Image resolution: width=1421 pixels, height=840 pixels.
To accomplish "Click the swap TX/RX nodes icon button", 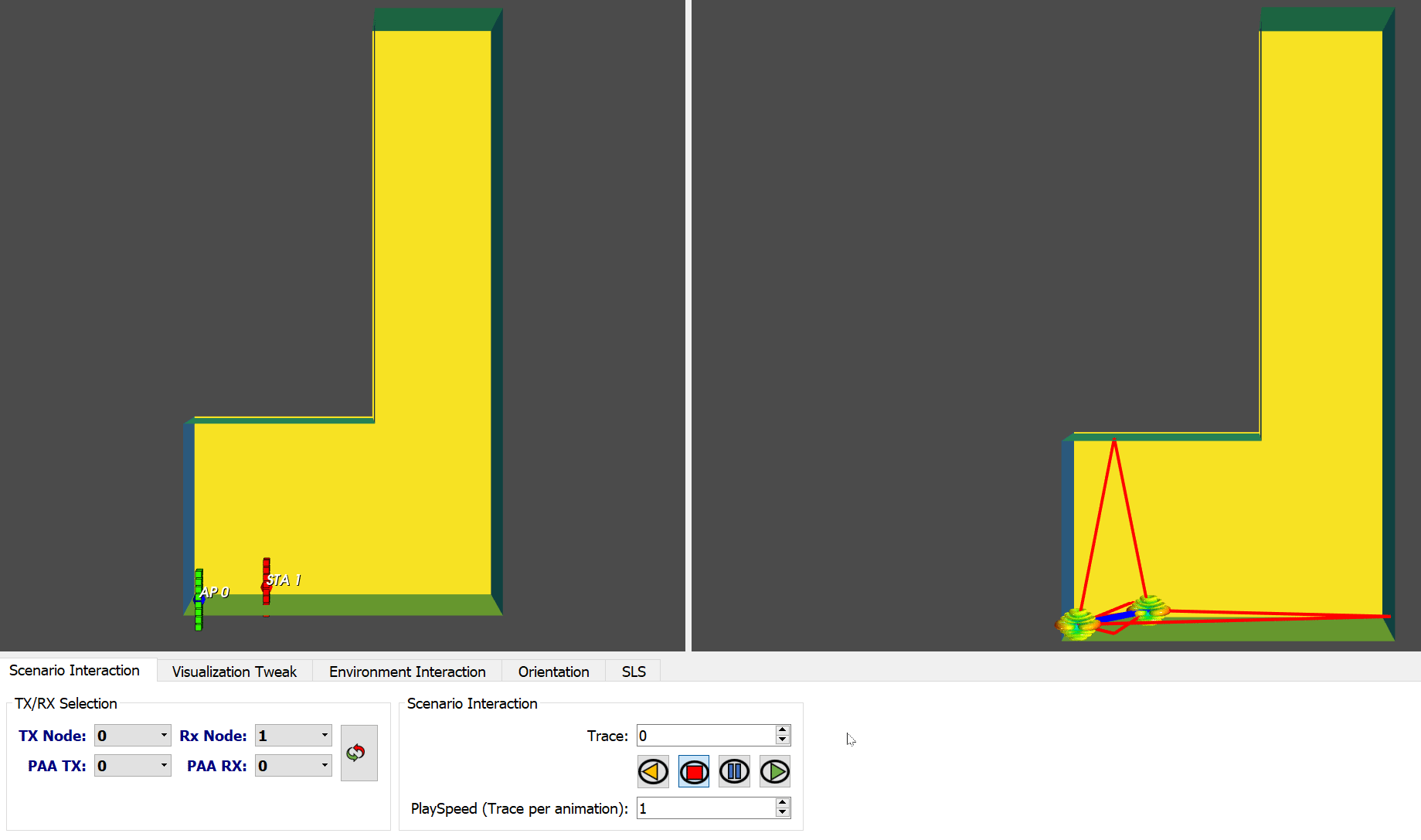I will (x=359, y=753).
